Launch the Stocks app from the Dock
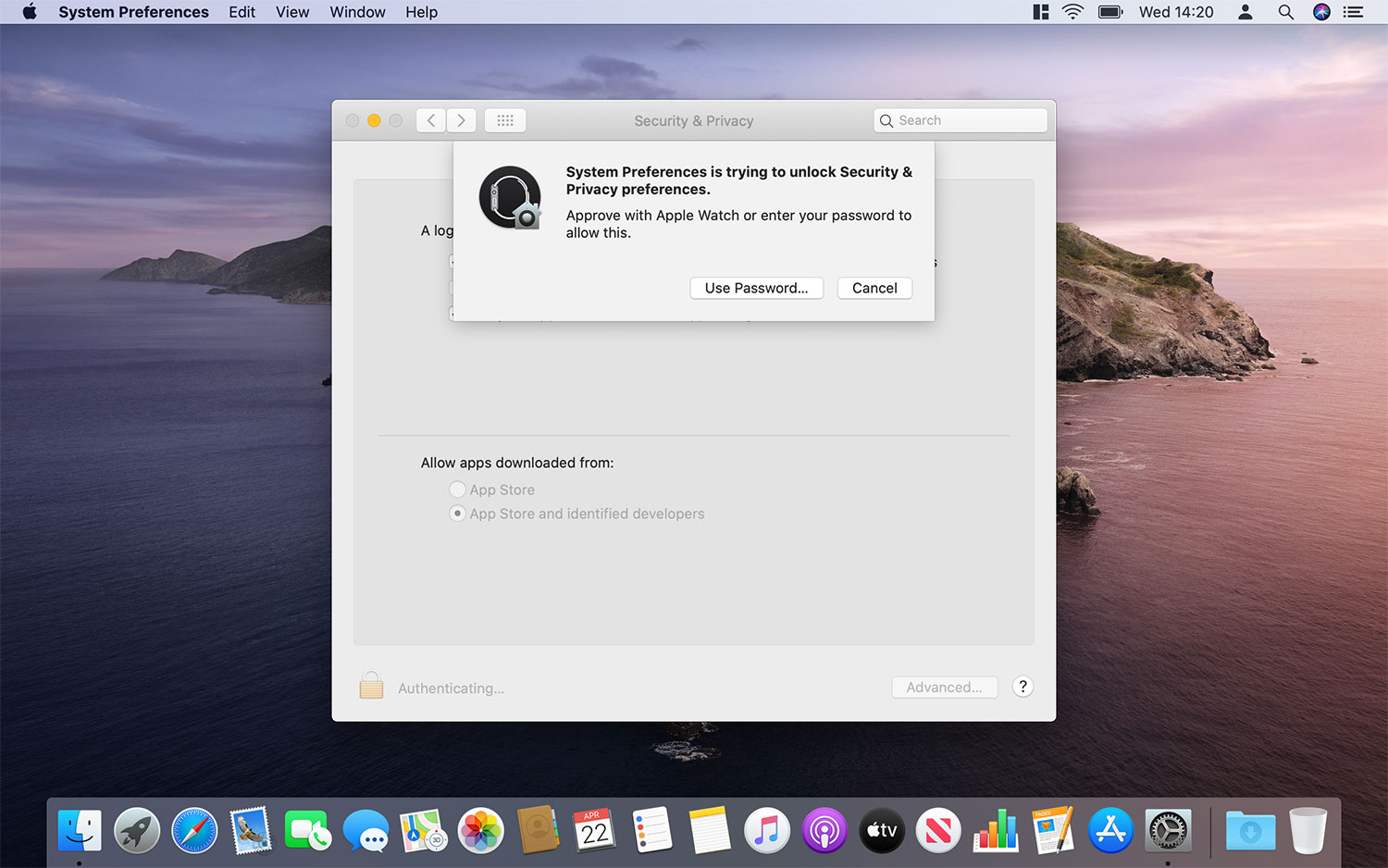 point(996,830)
